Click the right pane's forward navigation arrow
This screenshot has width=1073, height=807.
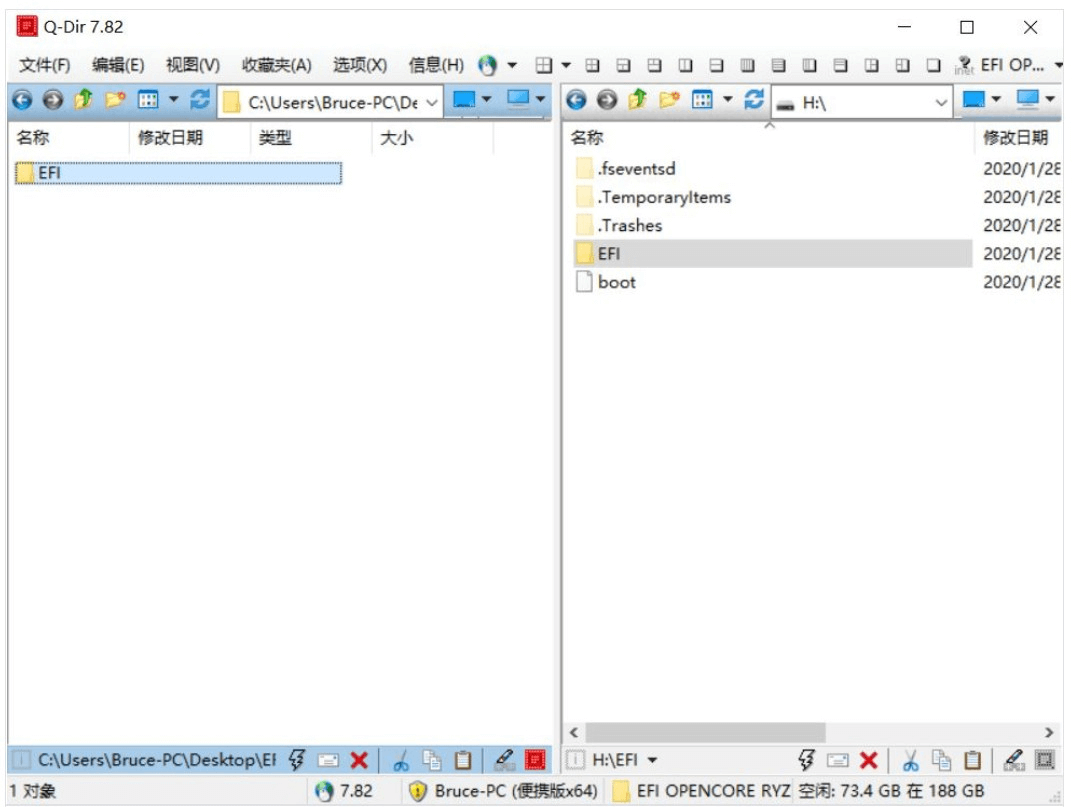click(606, 100)
